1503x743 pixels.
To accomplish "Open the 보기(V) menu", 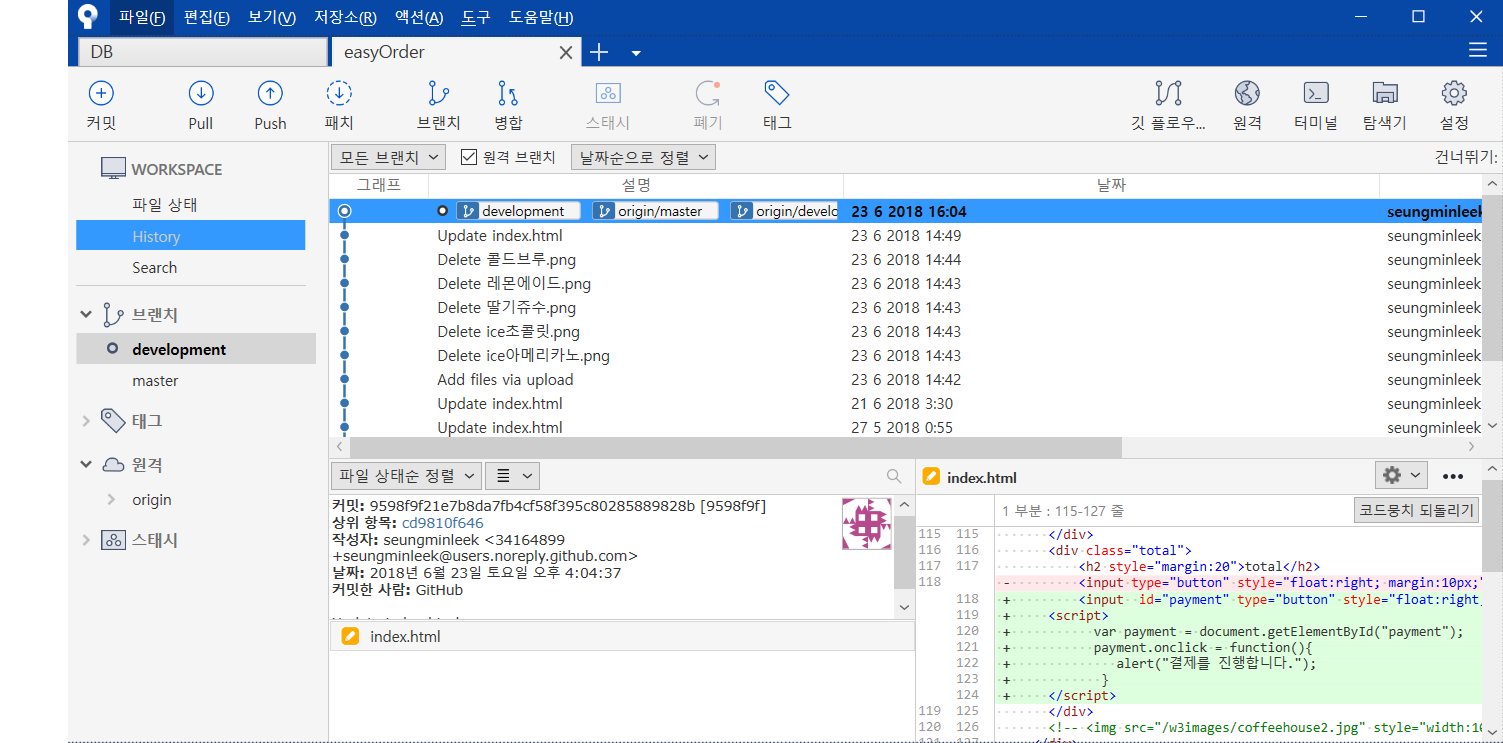I will pos(272,17).
